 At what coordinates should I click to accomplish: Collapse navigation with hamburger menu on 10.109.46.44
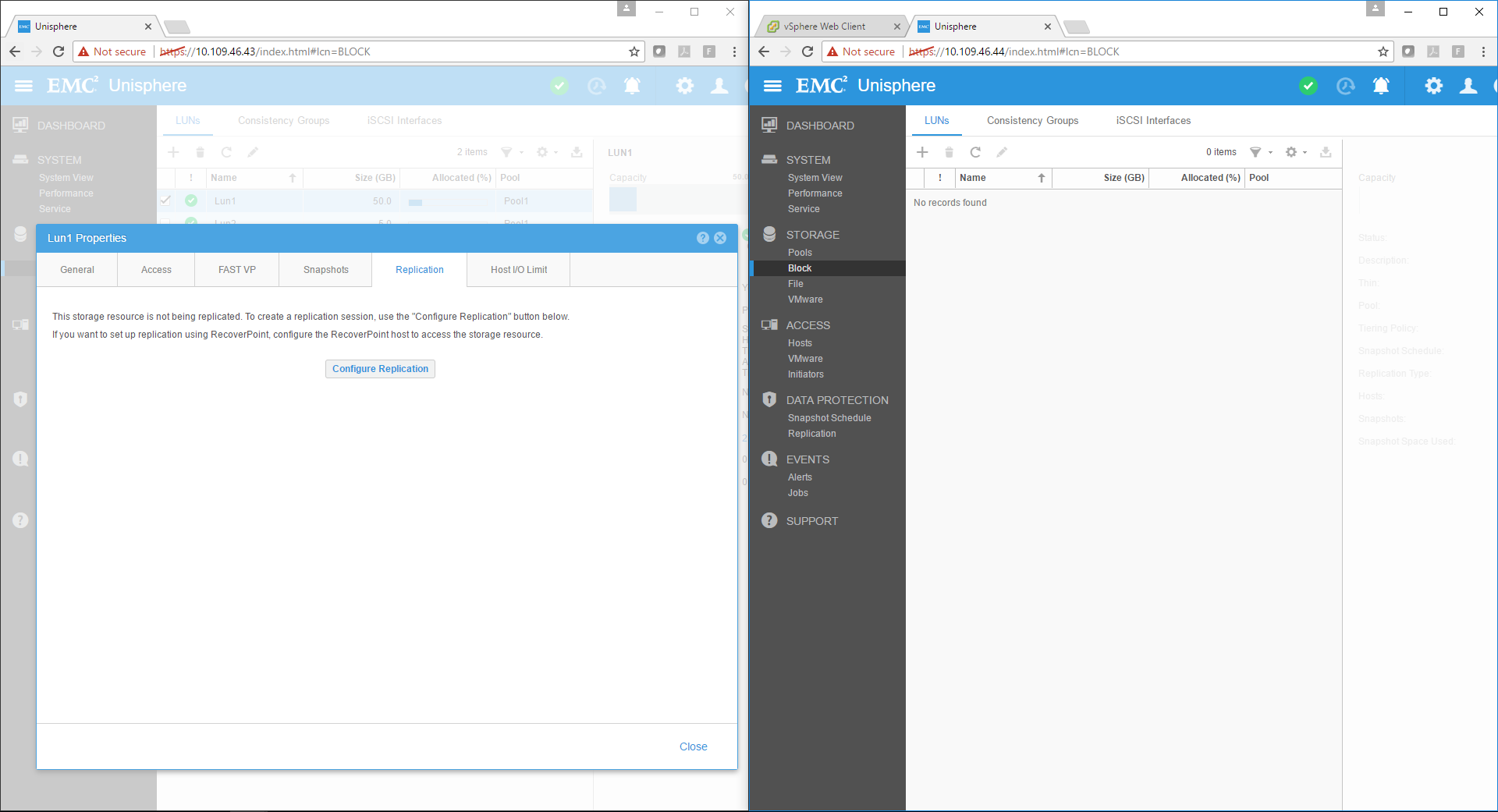772,86
